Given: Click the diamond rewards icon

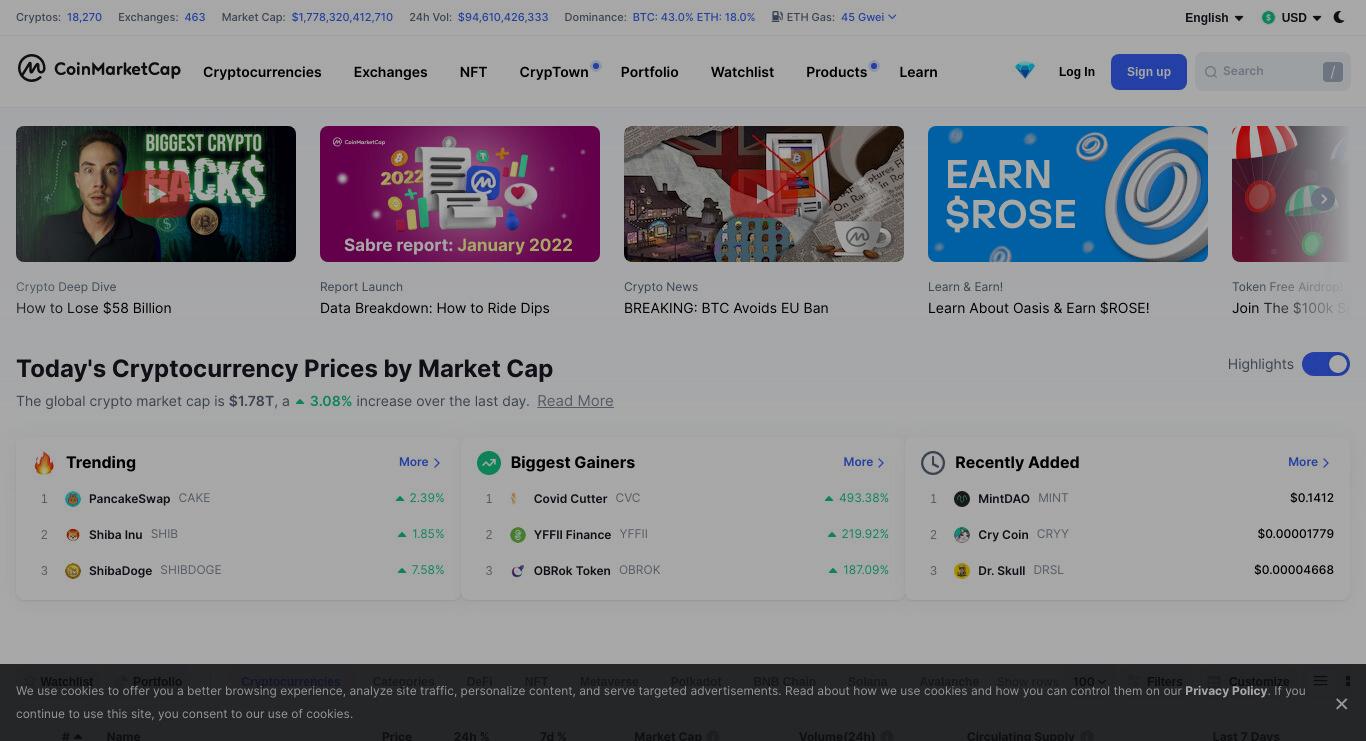Looking at the screenshot, I should click(1025, 71).
